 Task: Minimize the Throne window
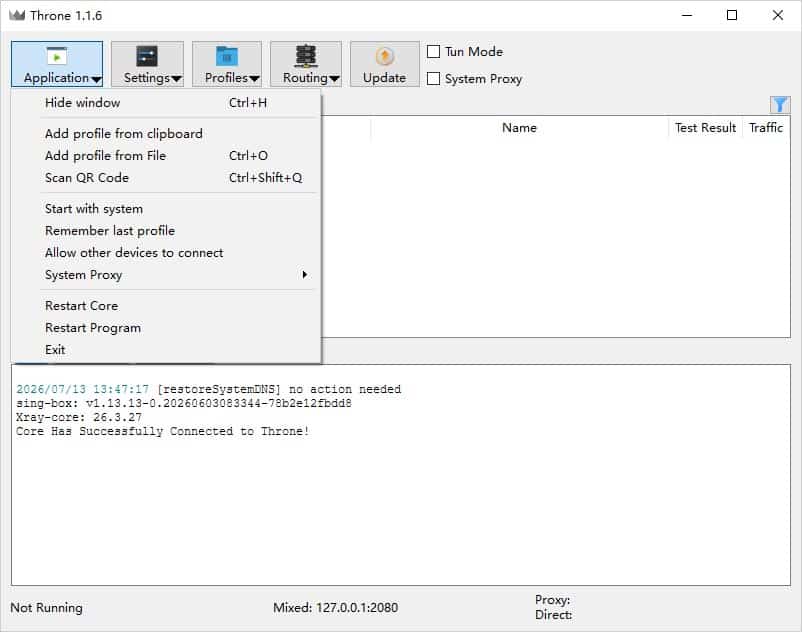point(687,15)
